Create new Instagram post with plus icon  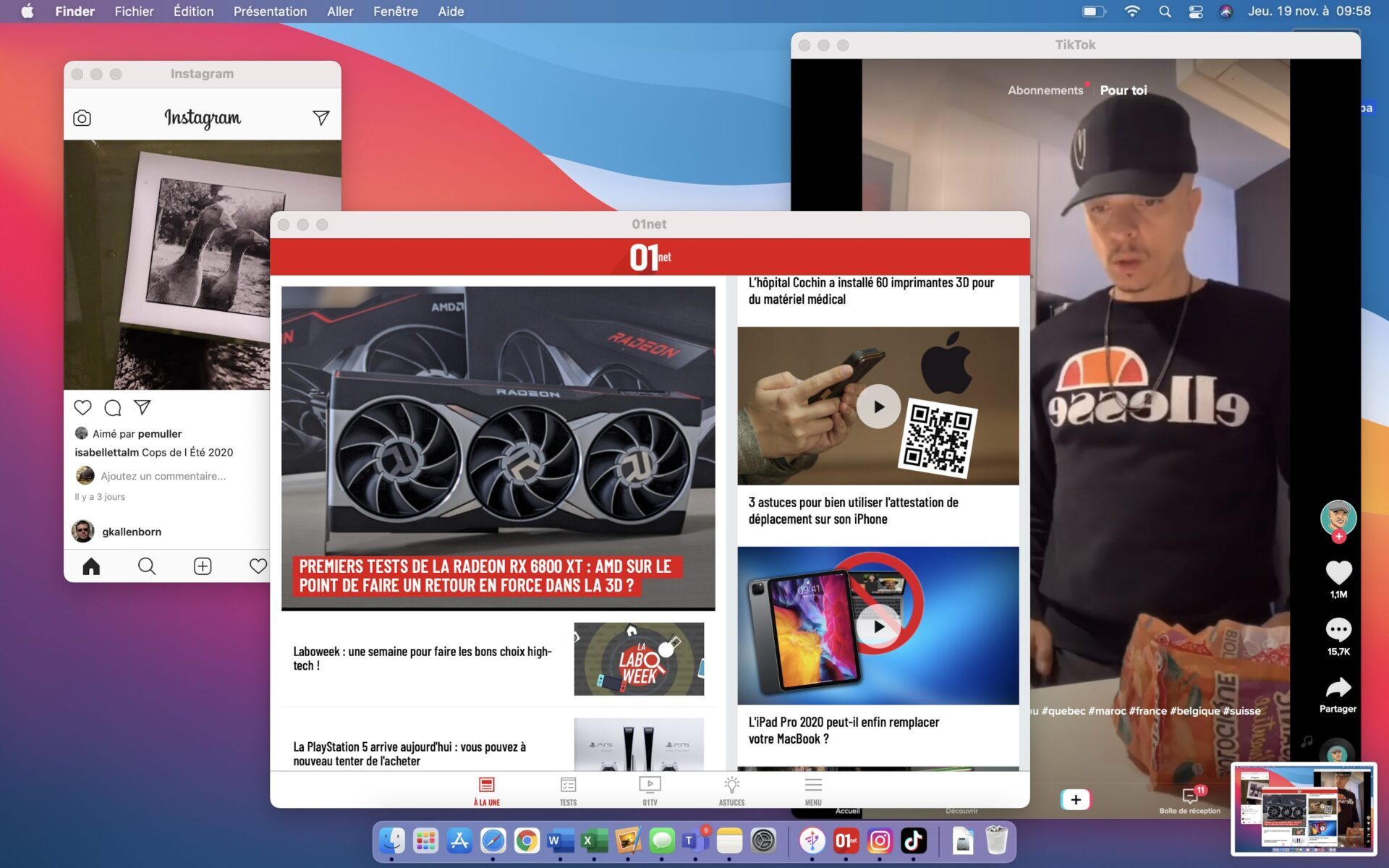[203, 566]
